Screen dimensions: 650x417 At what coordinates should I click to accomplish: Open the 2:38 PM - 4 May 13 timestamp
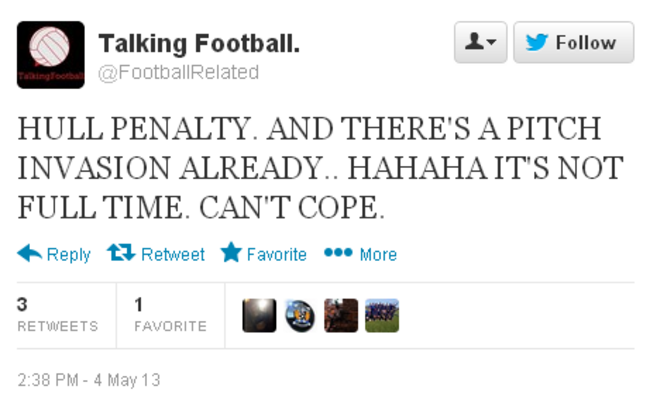[x=89, y=380]
